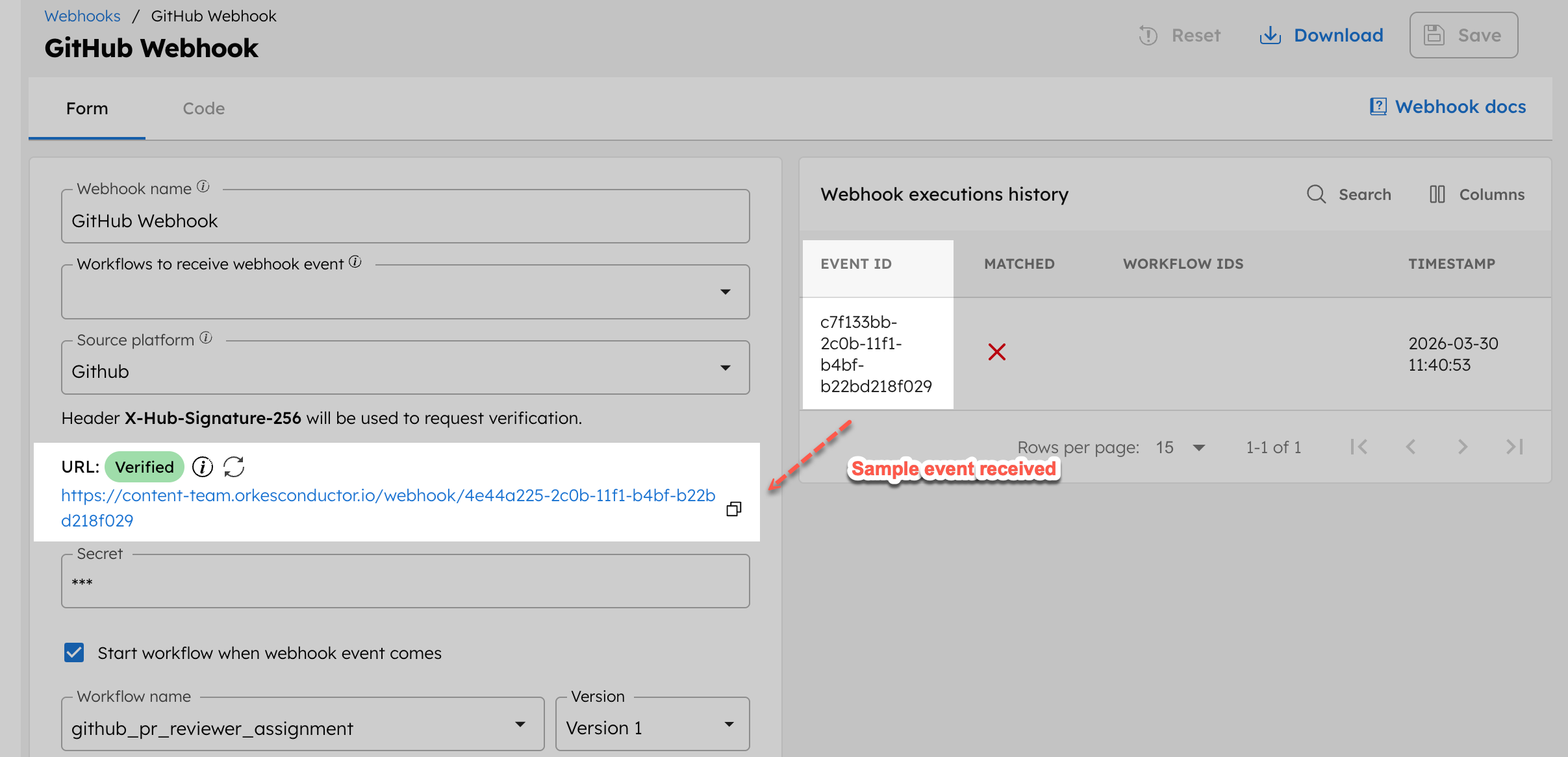Sort by TIMESTAMP column header
Screen dimensions: 1568x757
(1452, 264)
